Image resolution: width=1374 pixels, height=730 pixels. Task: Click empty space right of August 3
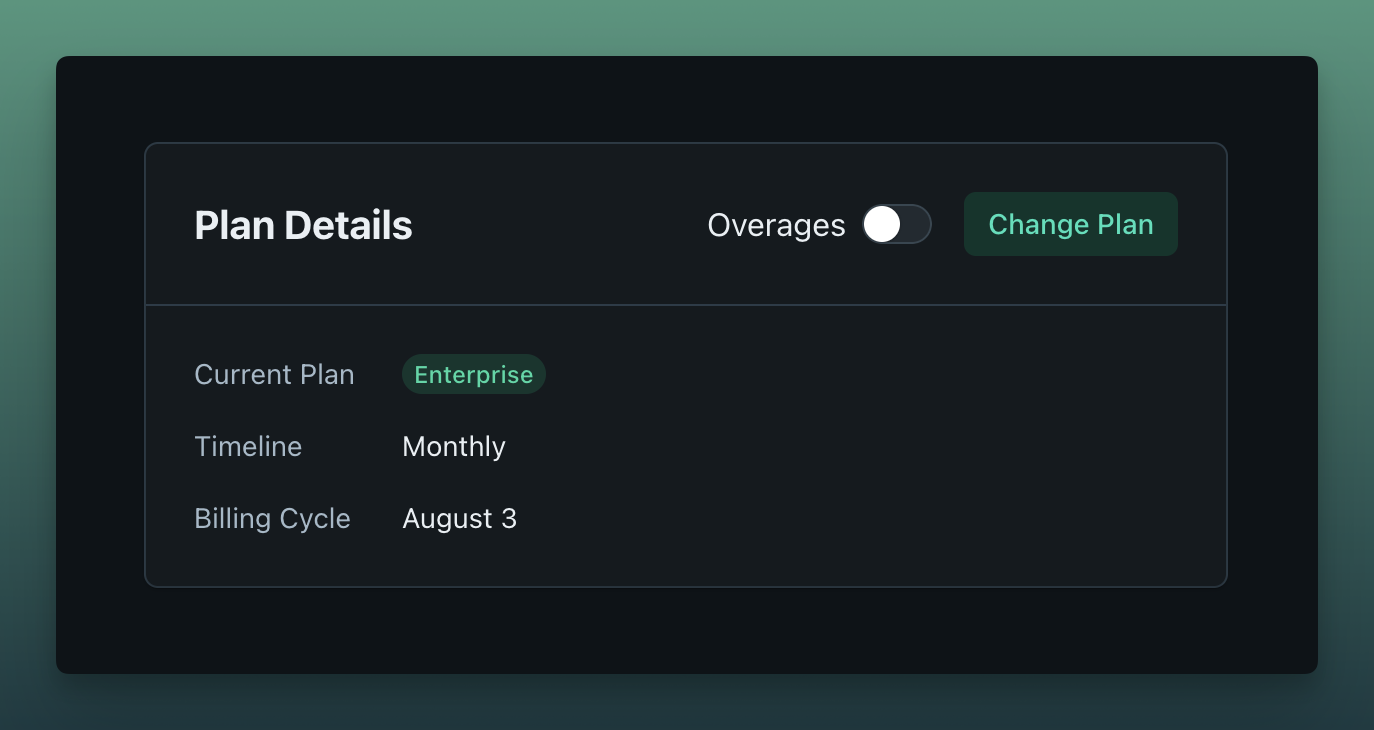click(x=850, y=519)
